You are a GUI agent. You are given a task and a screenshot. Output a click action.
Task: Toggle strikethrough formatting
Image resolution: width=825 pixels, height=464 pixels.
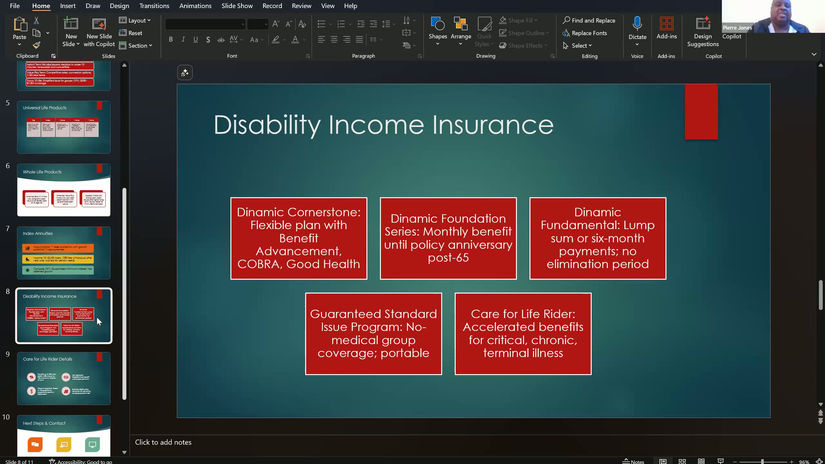(221, 40)
